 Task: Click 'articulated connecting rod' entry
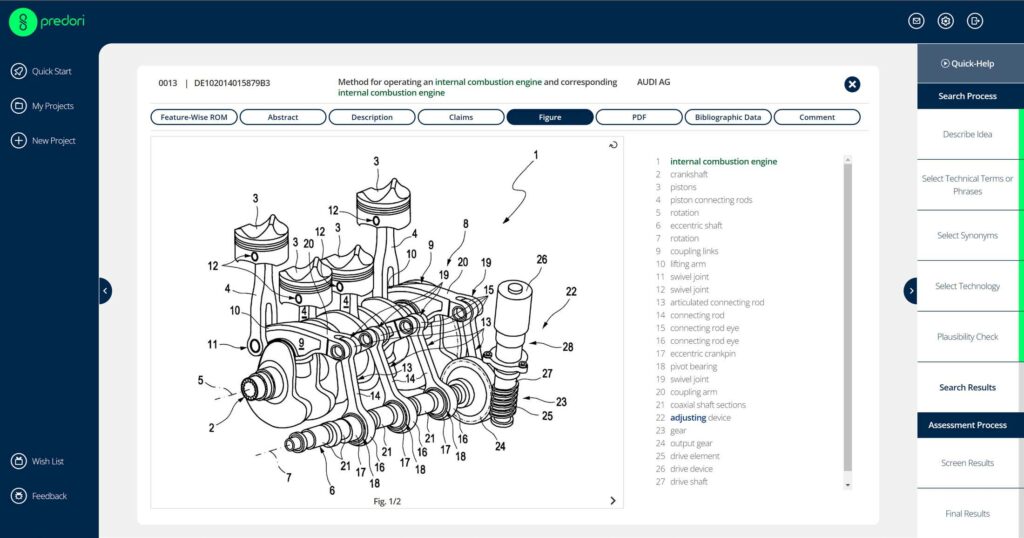tap(716, 302)
